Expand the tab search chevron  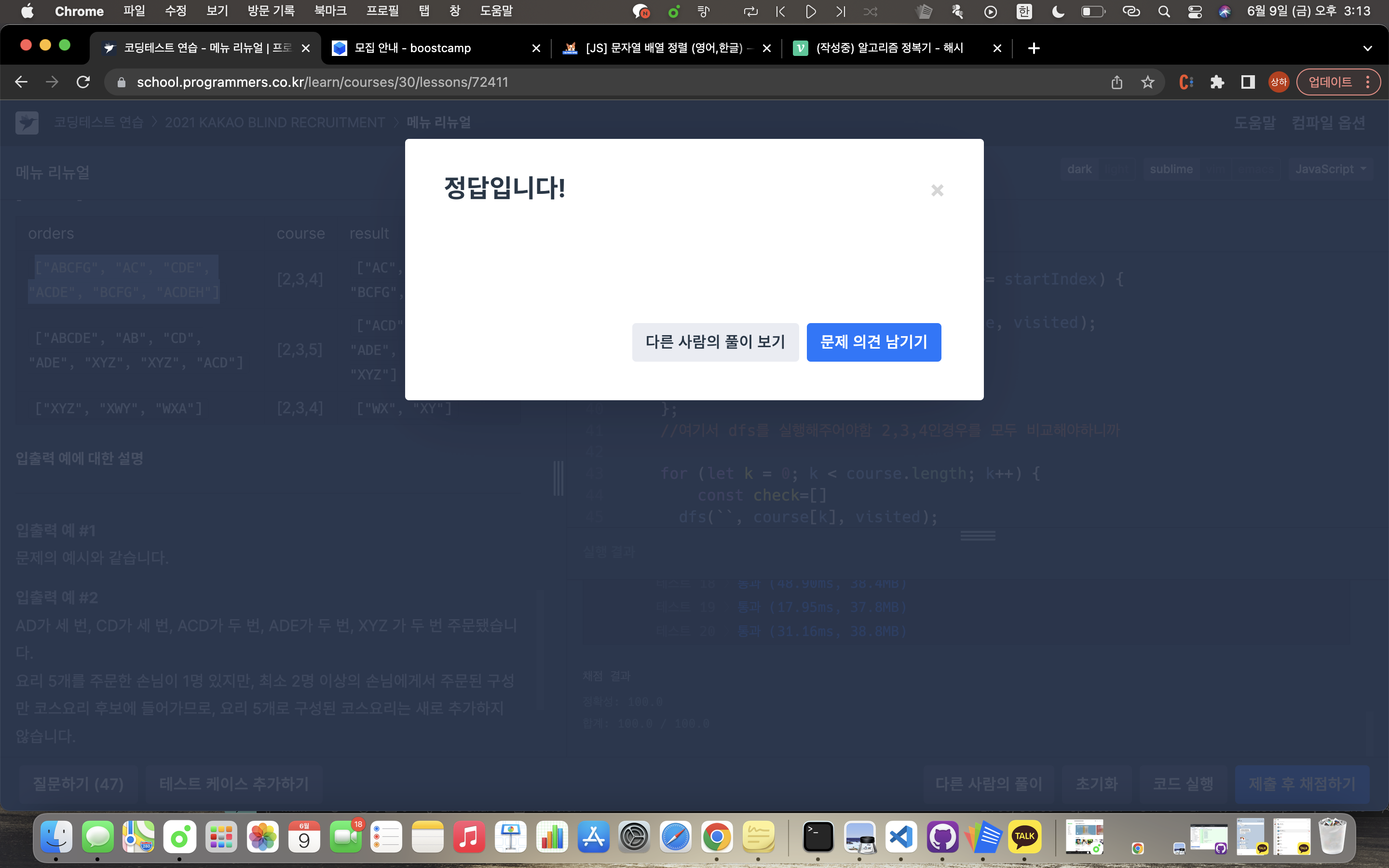[1368, 48]
